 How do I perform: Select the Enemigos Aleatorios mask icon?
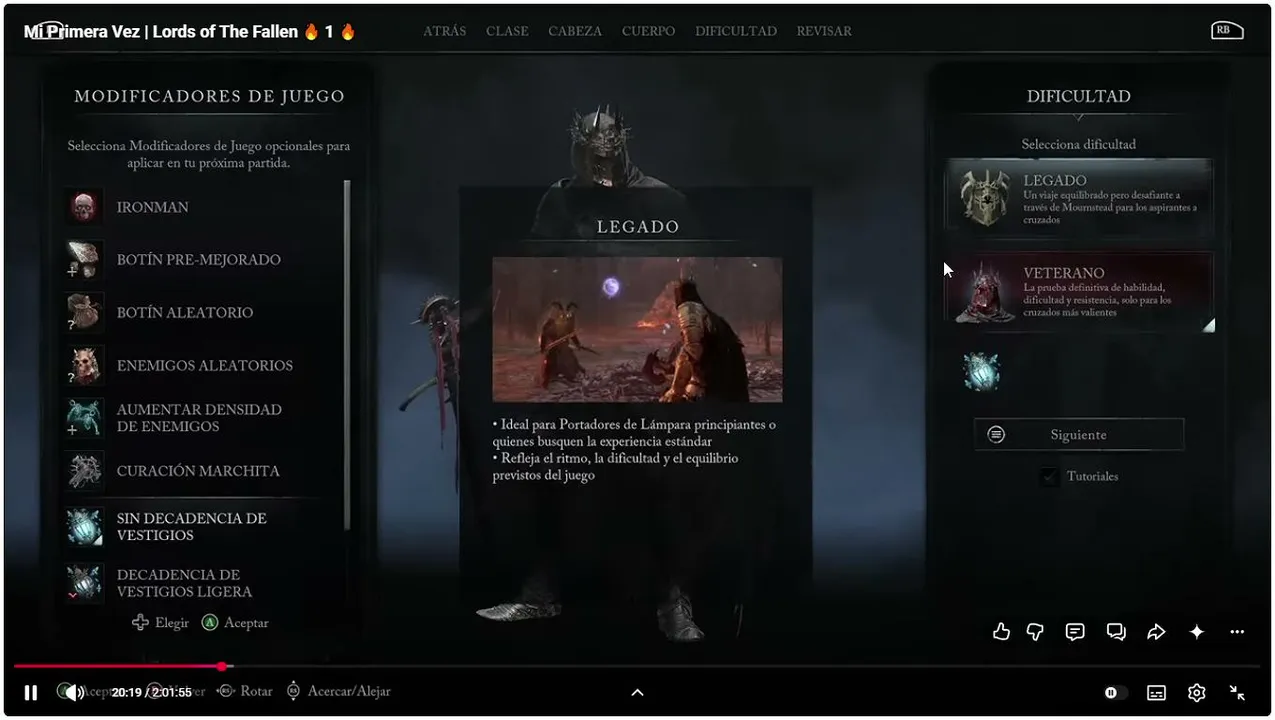coord(85,365)
